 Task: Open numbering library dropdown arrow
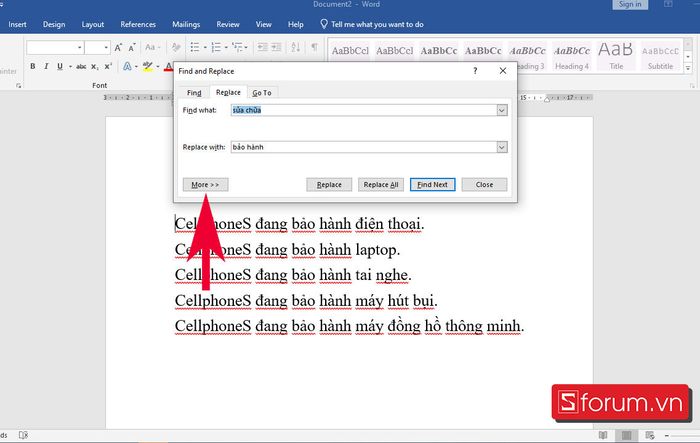click(x=226, y=47)
